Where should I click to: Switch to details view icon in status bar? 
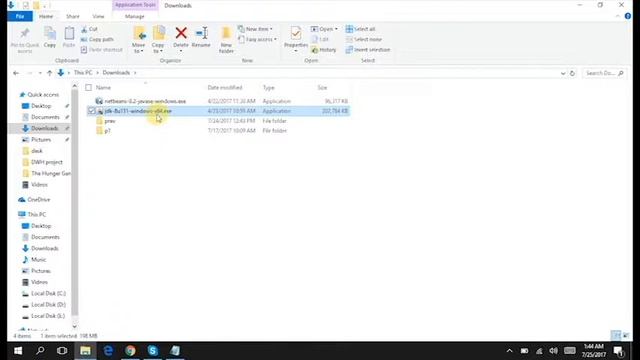click(x=616, y=336)
